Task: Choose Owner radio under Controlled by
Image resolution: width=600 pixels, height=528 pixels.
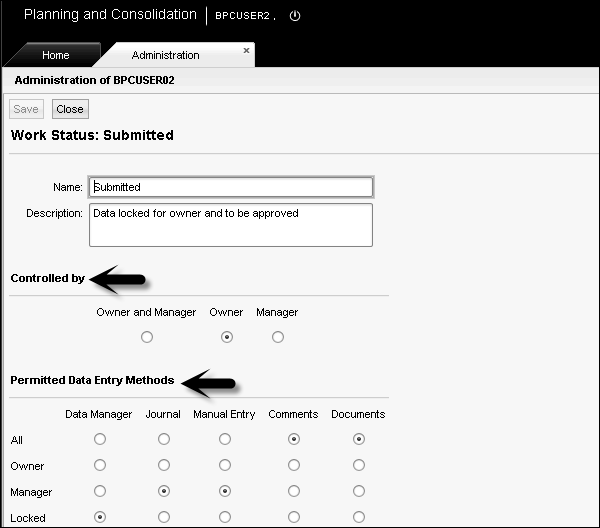Action: coord(226,337)
